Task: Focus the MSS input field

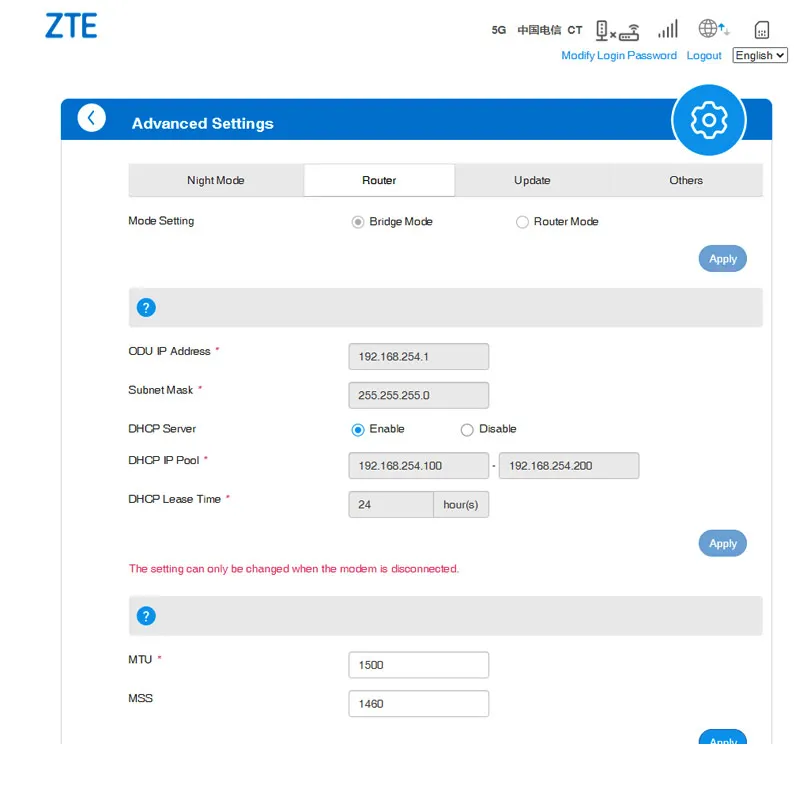Action: tap(418, 704)
